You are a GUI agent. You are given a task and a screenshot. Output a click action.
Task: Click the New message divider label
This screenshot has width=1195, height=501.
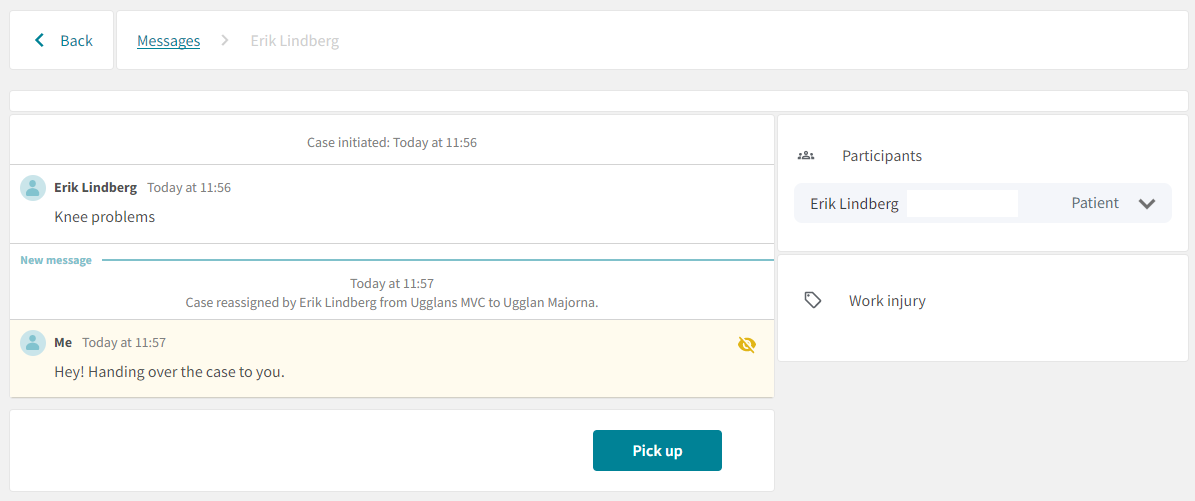[56, 261]
